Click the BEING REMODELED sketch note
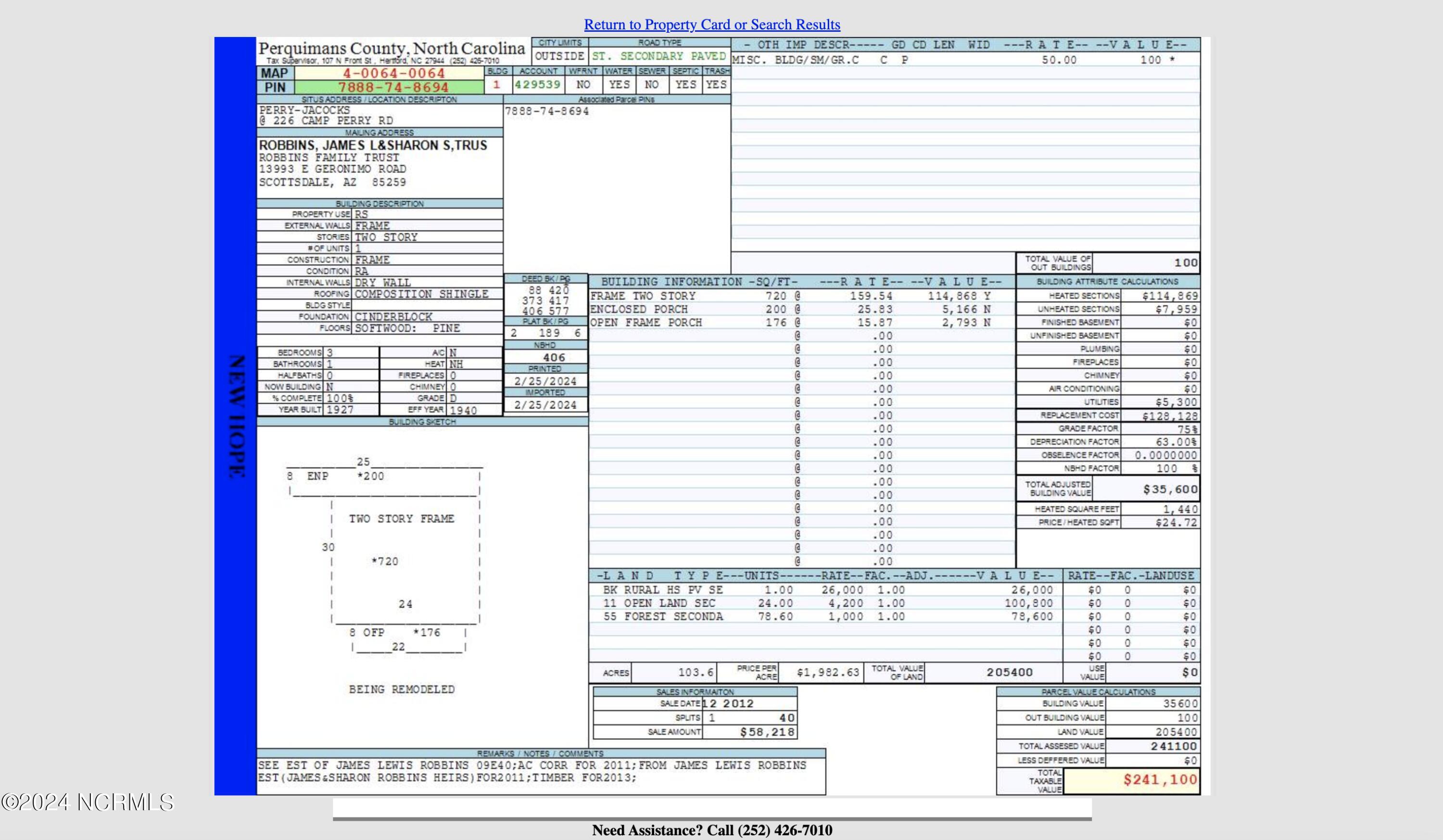Image resolution: width=1443 pixels, height=840 pixels. point(402,690)
